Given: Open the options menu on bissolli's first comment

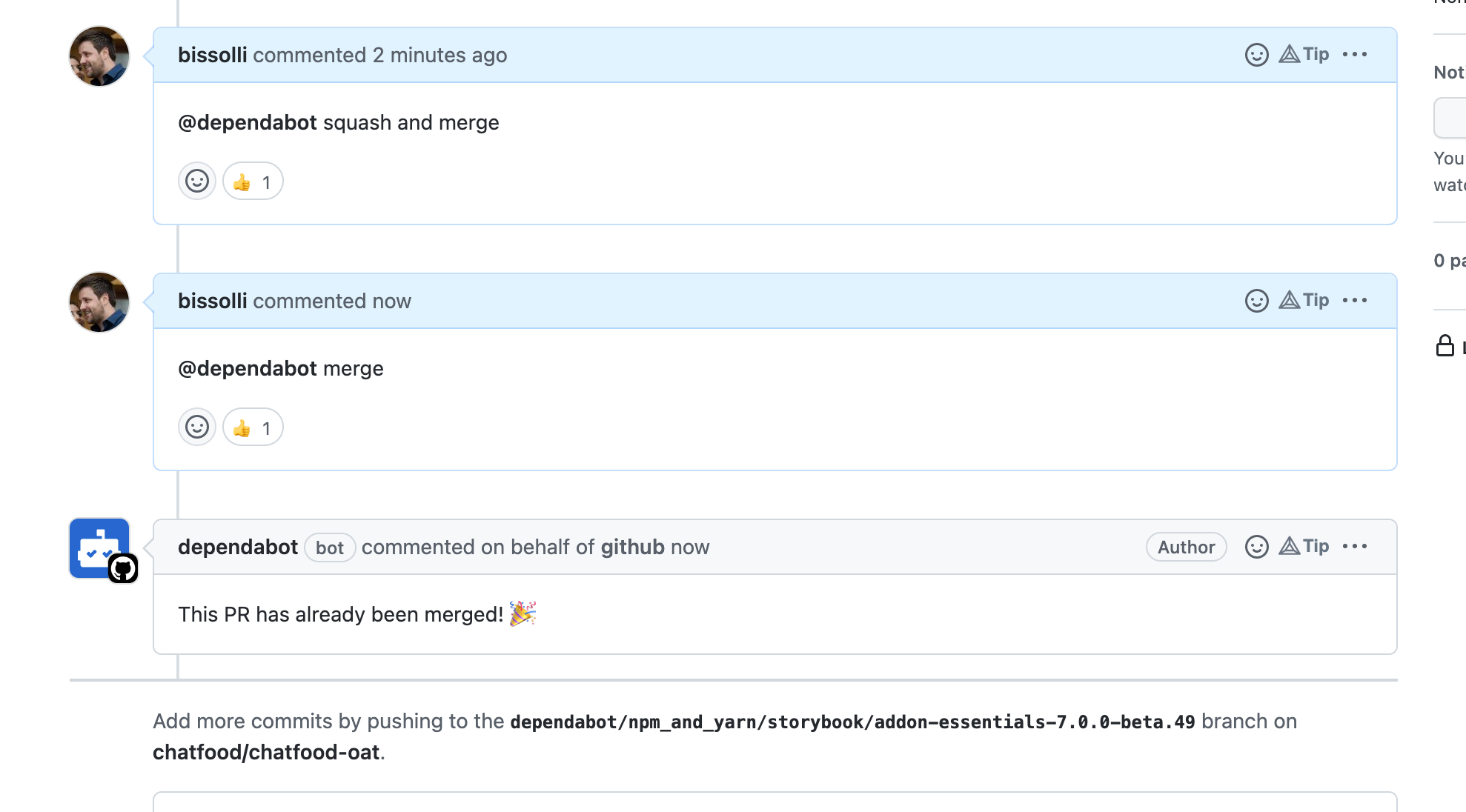Looking at the screenshot, I should (1356, 54).
